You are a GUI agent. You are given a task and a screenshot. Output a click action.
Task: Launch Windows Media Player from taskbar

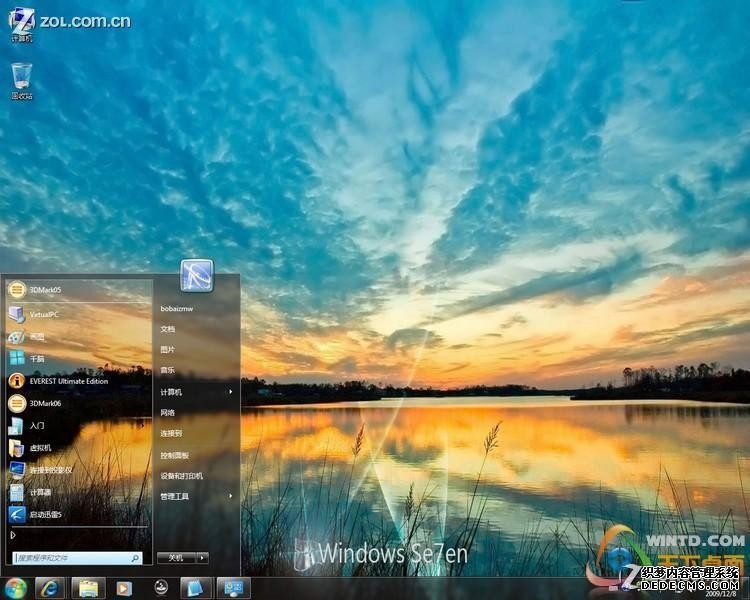(124, 588)
